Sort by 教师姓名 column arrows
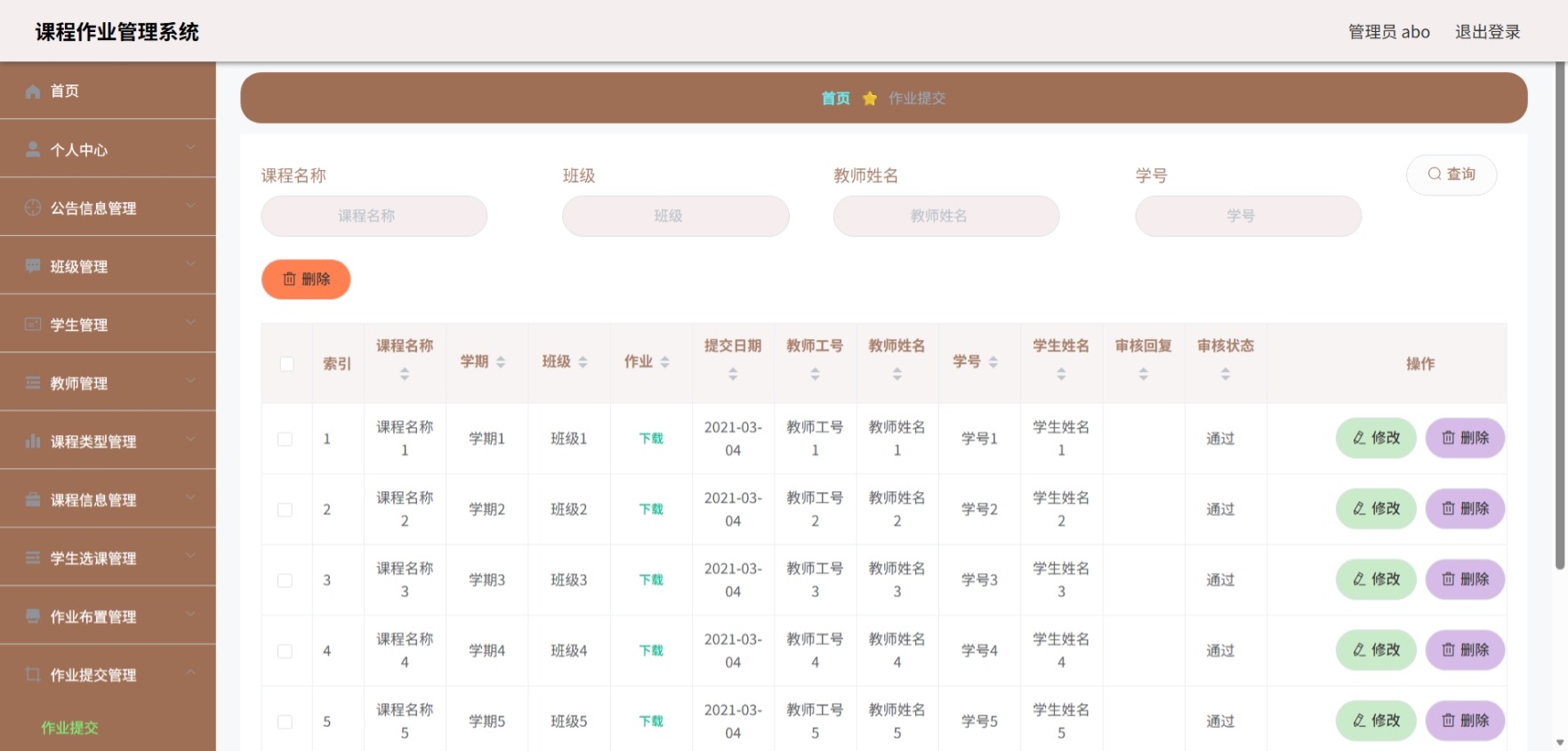The height and width of the screenshot is (751, 1568). tap(897, 375)
